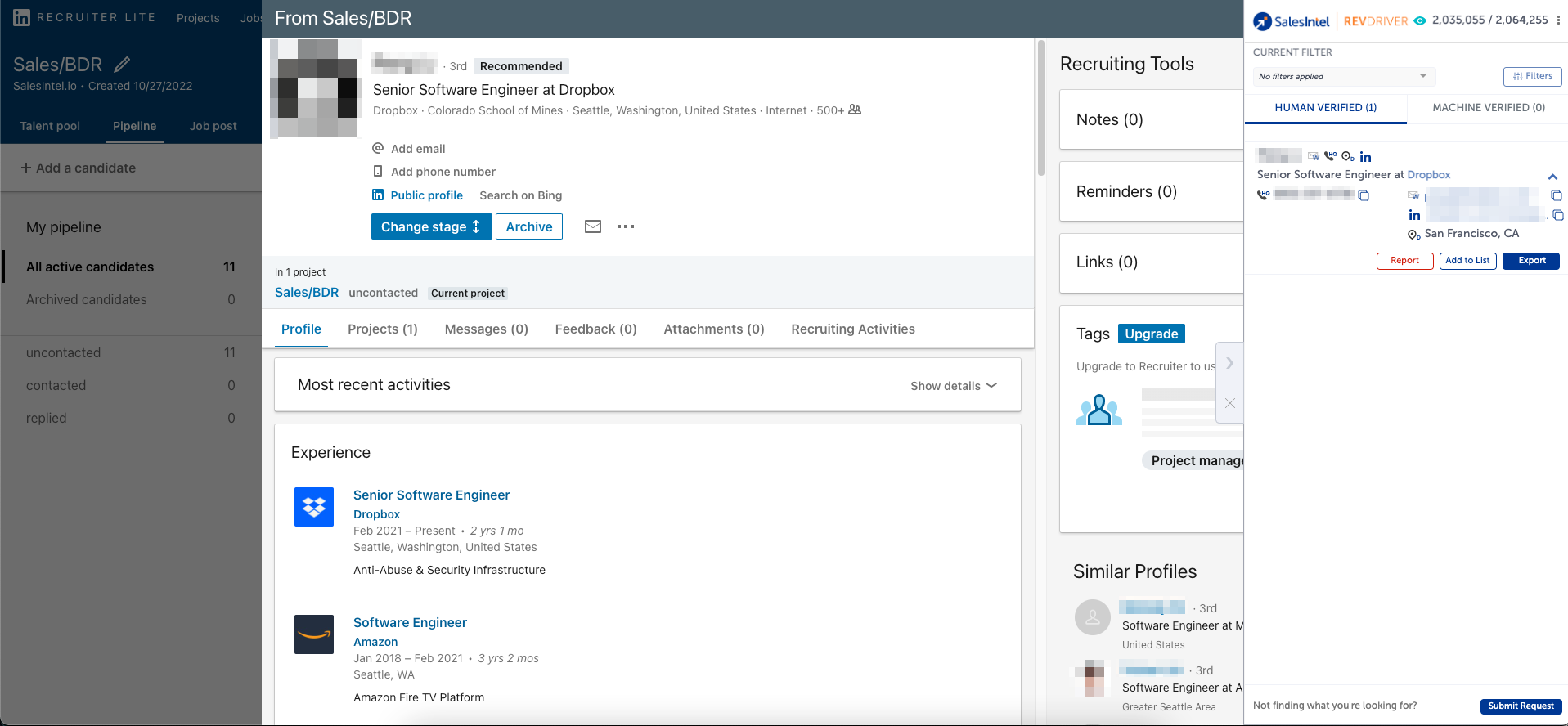1568x726 pixels.
Task: Open the Amazon company link in Experience
Action: tap(375, 642)
